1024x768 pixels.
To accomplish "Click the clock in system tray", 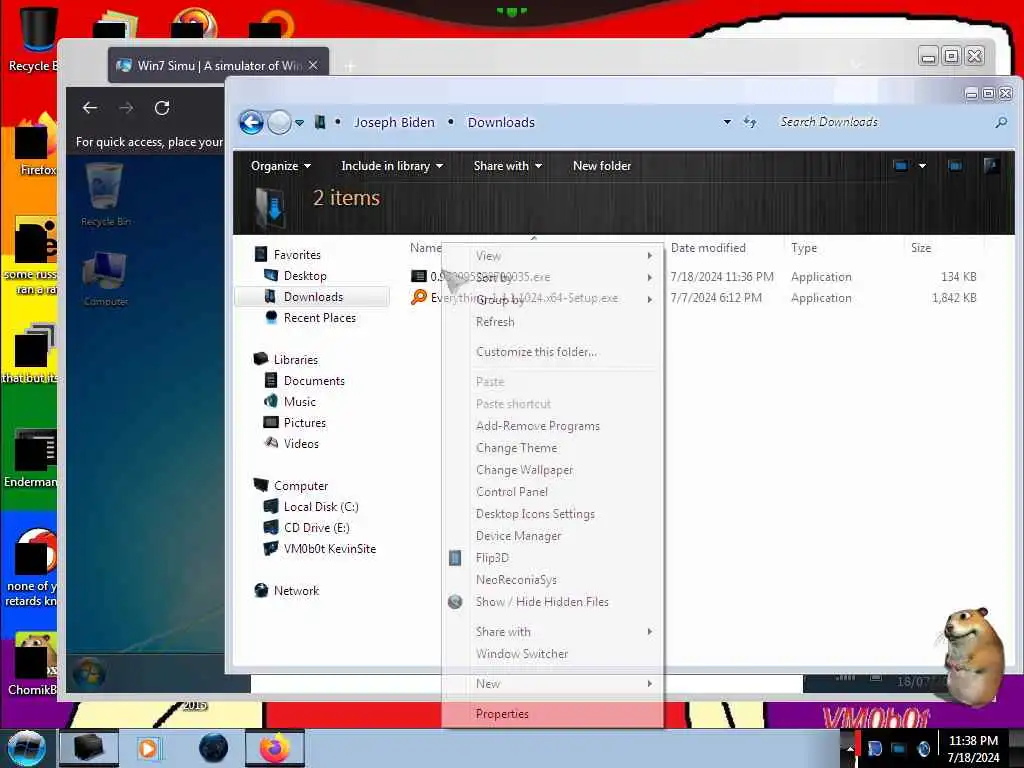I will (973, 749).
